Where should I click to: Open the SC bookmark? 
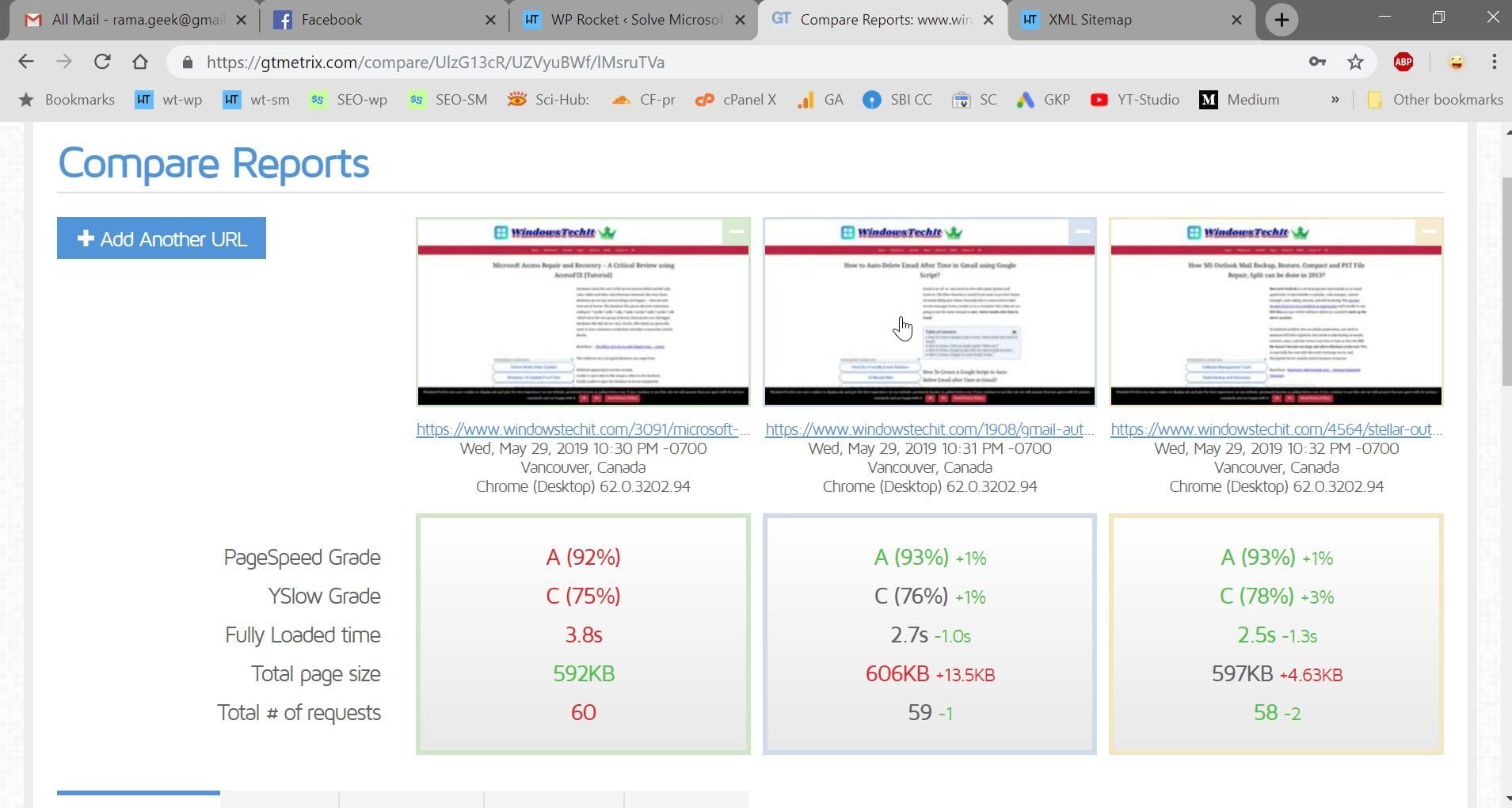974,100
